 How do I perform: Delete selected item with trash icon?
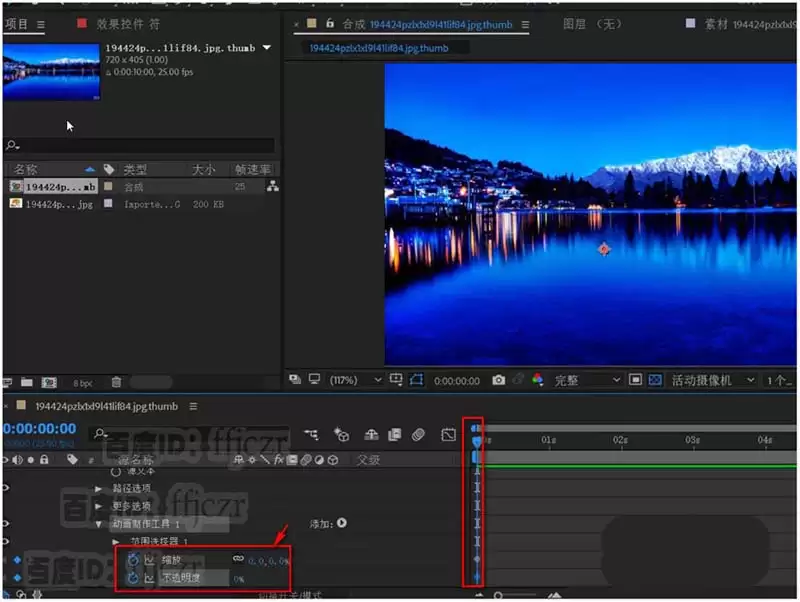click(116, 382)
